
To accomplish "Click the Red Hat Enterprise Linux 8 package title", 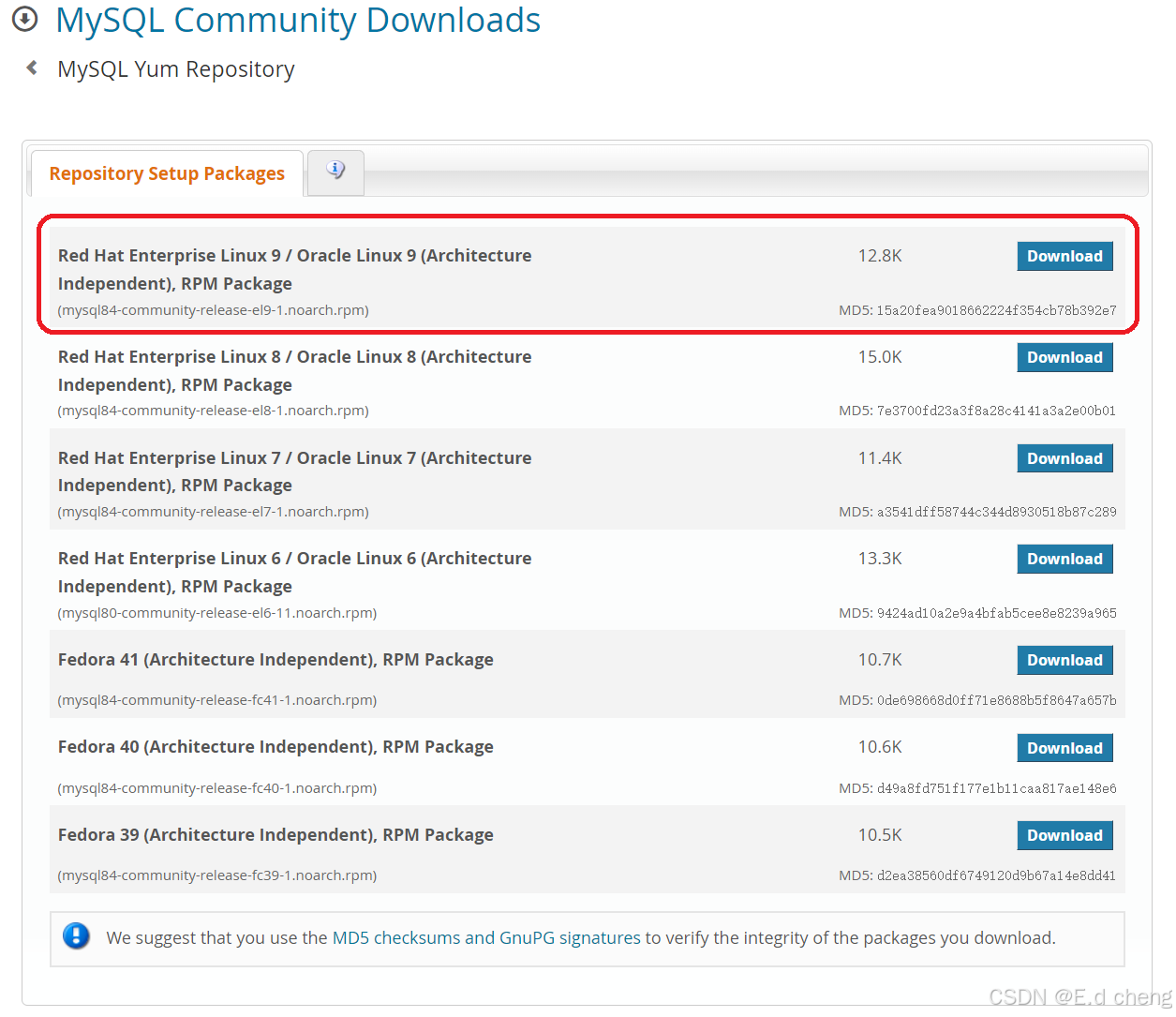I will tap(294, 370).
